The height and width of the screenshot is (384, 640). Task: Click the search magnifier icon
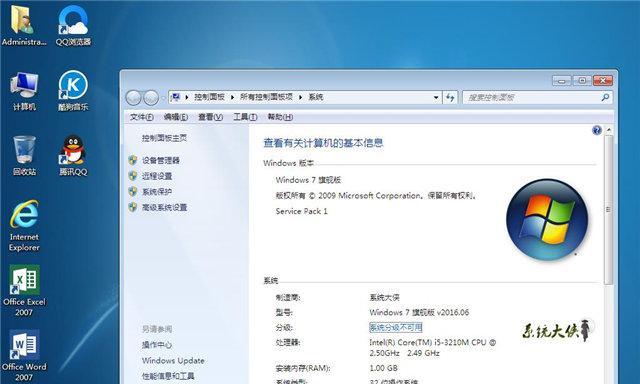click(x=605, y=97)
